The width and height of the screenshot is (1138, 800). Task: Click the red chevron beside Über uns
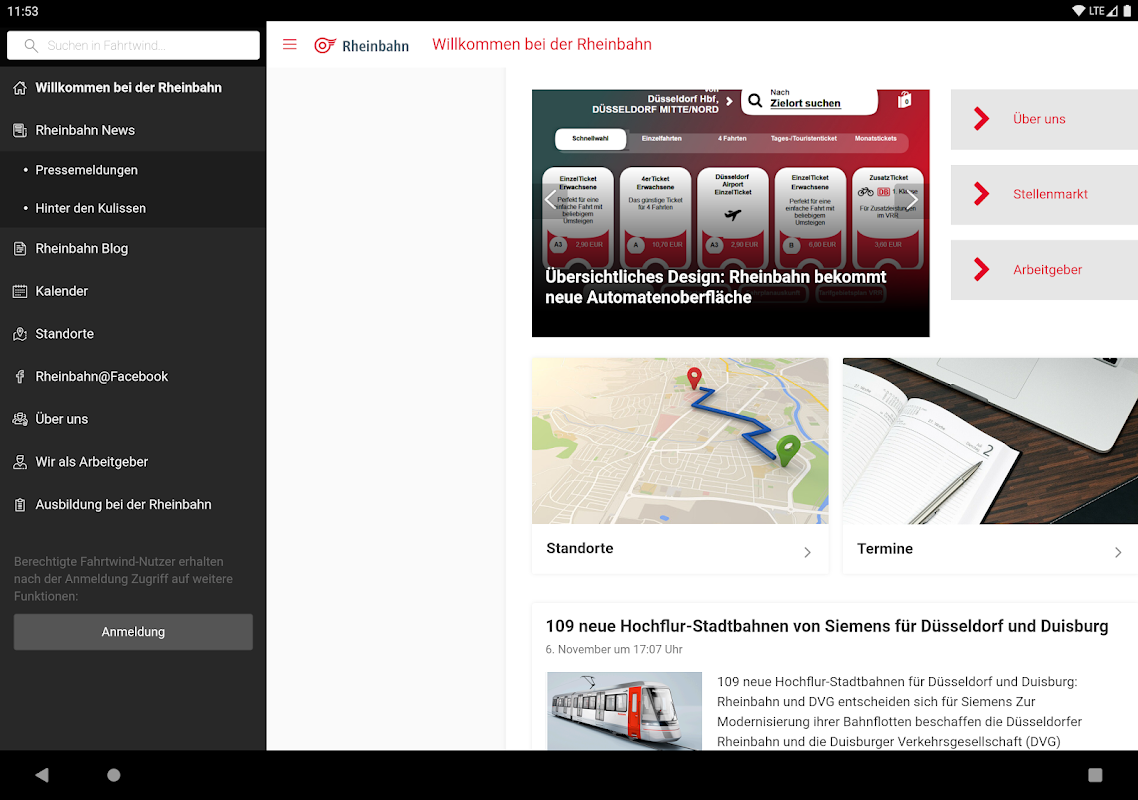(981, 119)
